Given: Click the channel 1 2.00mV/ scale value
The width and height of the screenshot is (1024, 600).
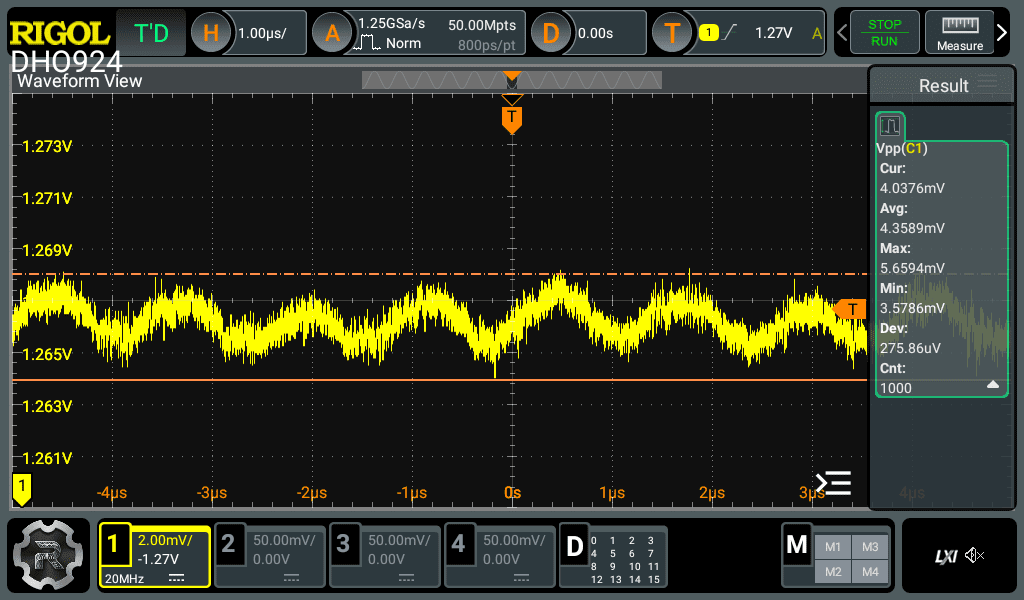Looking at the screenshot, I should coord(165,541).
